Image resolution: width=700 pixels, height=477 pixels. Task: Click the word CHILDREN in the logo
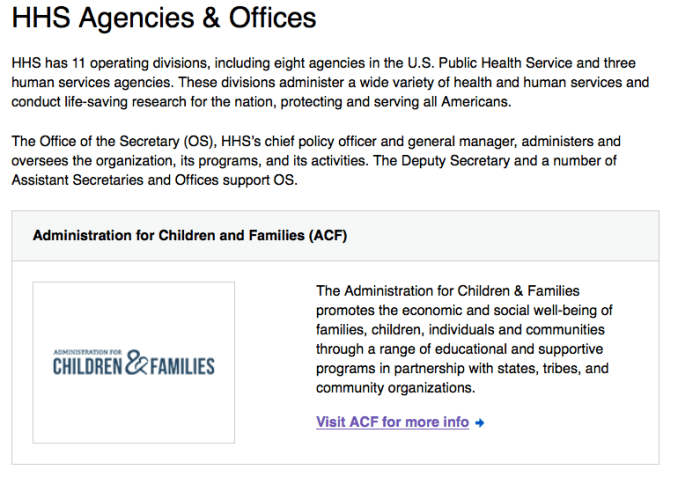click(x=88, y=367)
